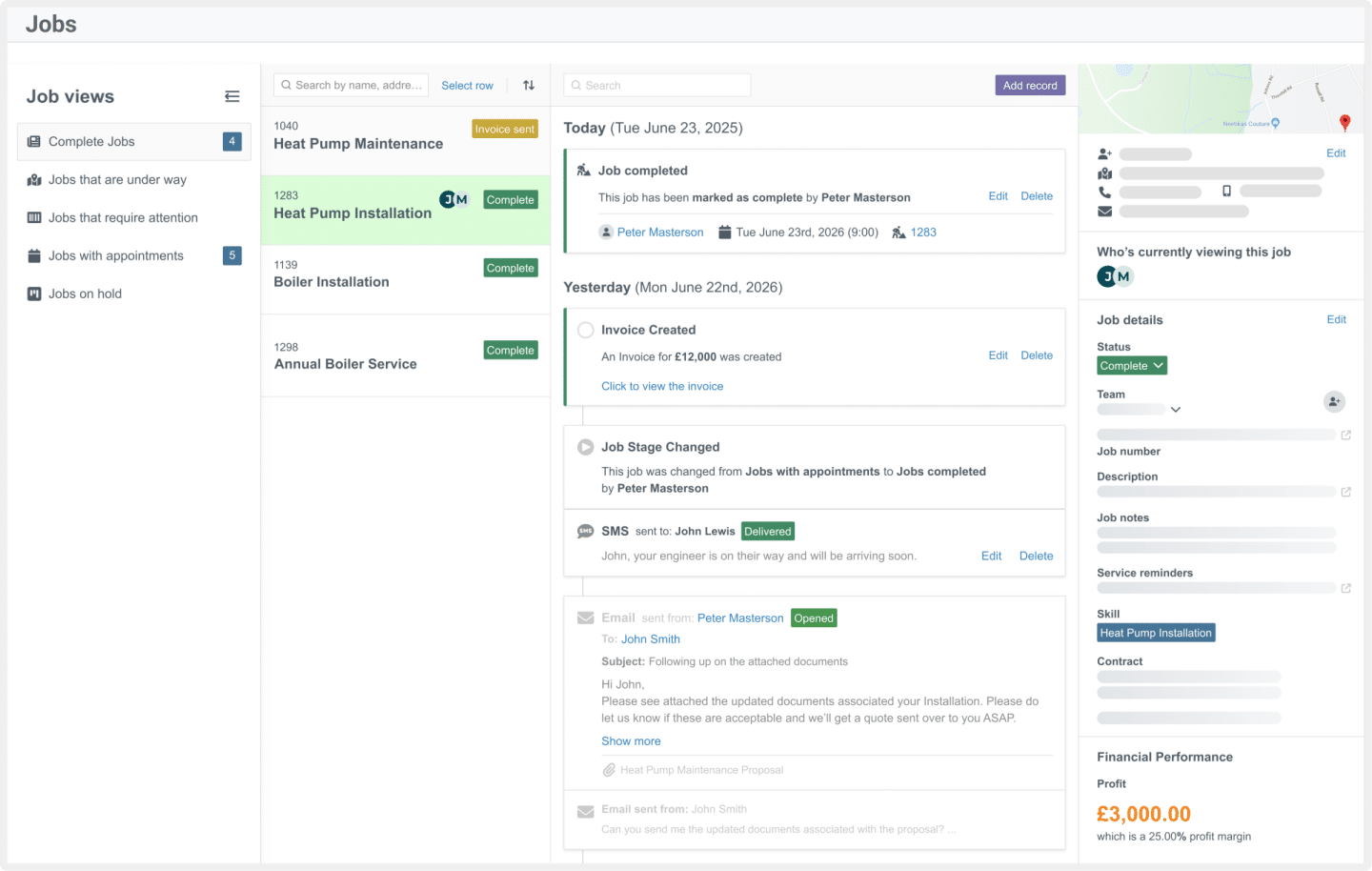Click the envelope icon on John Smith email

pyautogui.click(x=586, y=812)
